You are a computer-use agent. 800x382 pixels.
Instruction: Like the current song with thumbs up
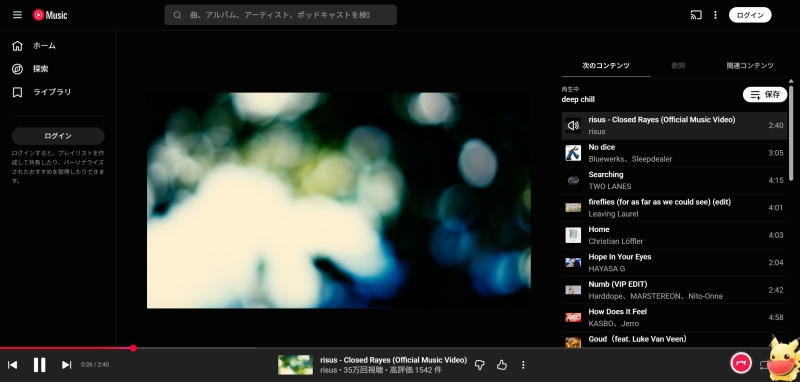click(502, 365)
